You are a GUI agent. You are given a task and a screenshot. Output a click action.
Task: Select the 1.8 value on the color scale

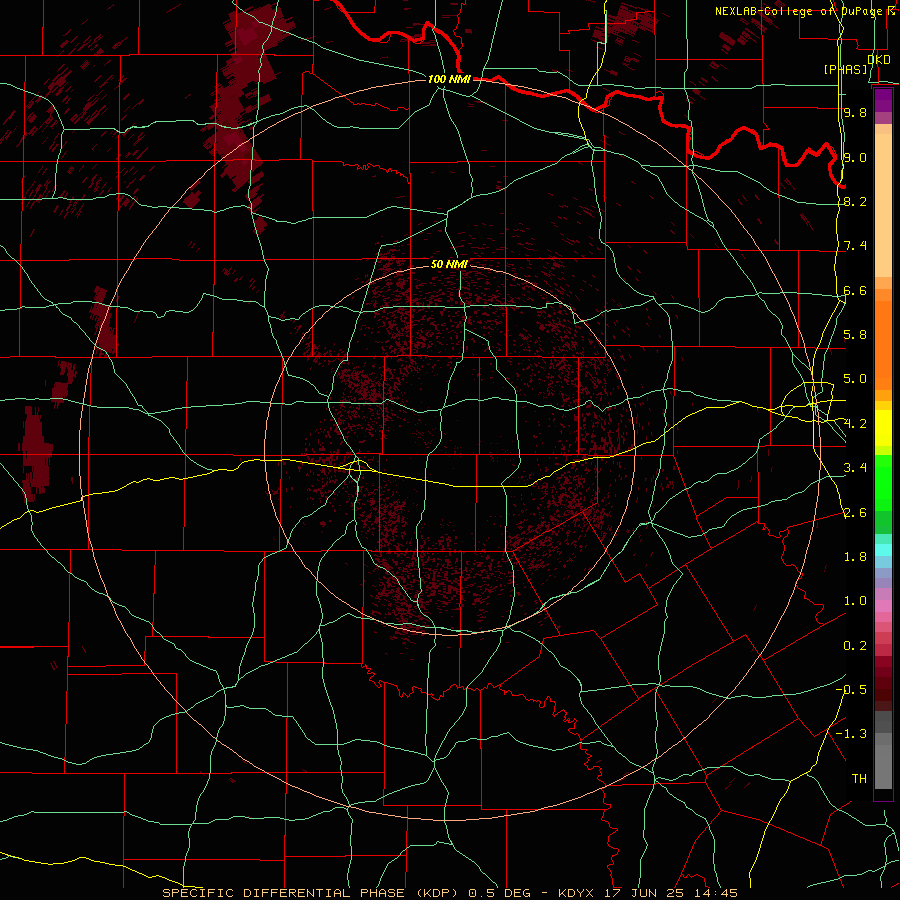[855, 557]
